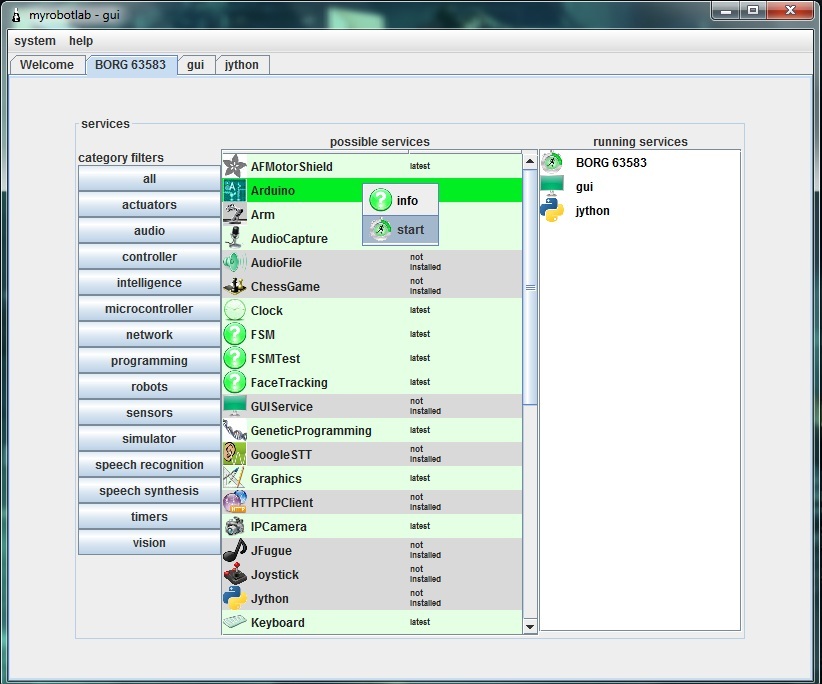Image resolution: width=822 pixels, height=684 pixels.
Task: Select jython label in running services
Action: [x=592, y=211]
